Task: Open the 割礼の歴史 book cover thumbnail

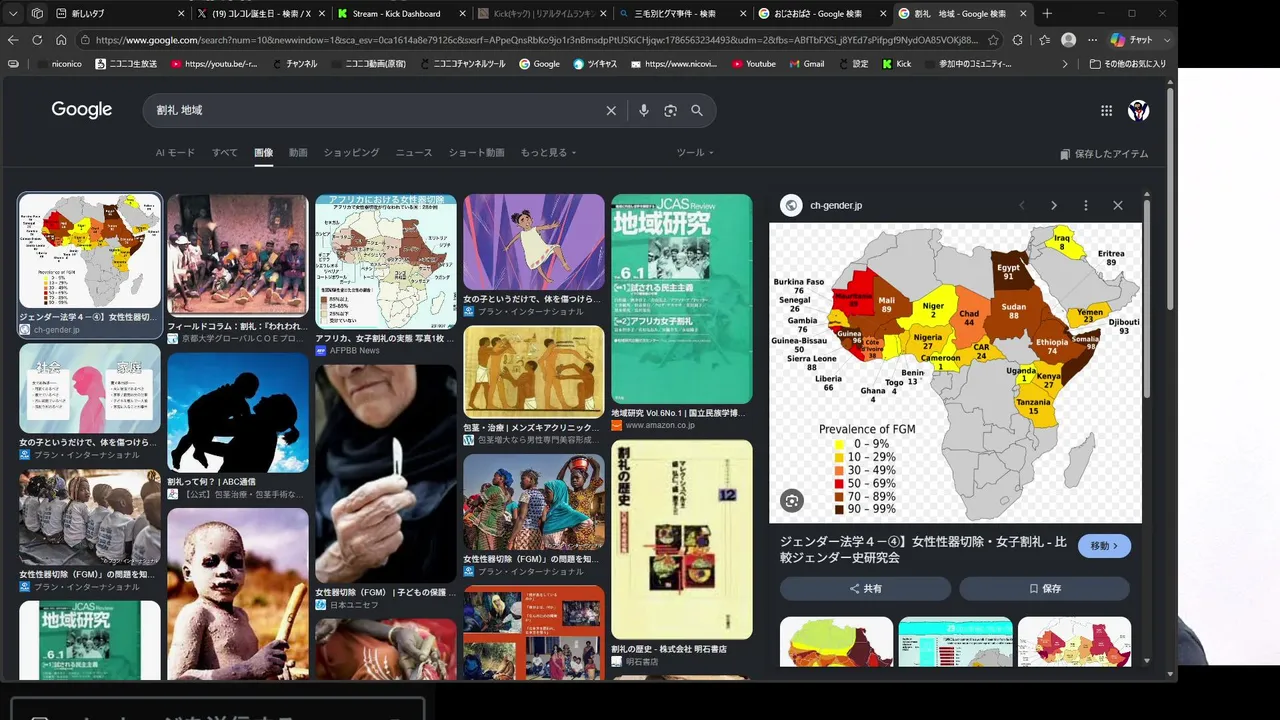Action: 682,540
